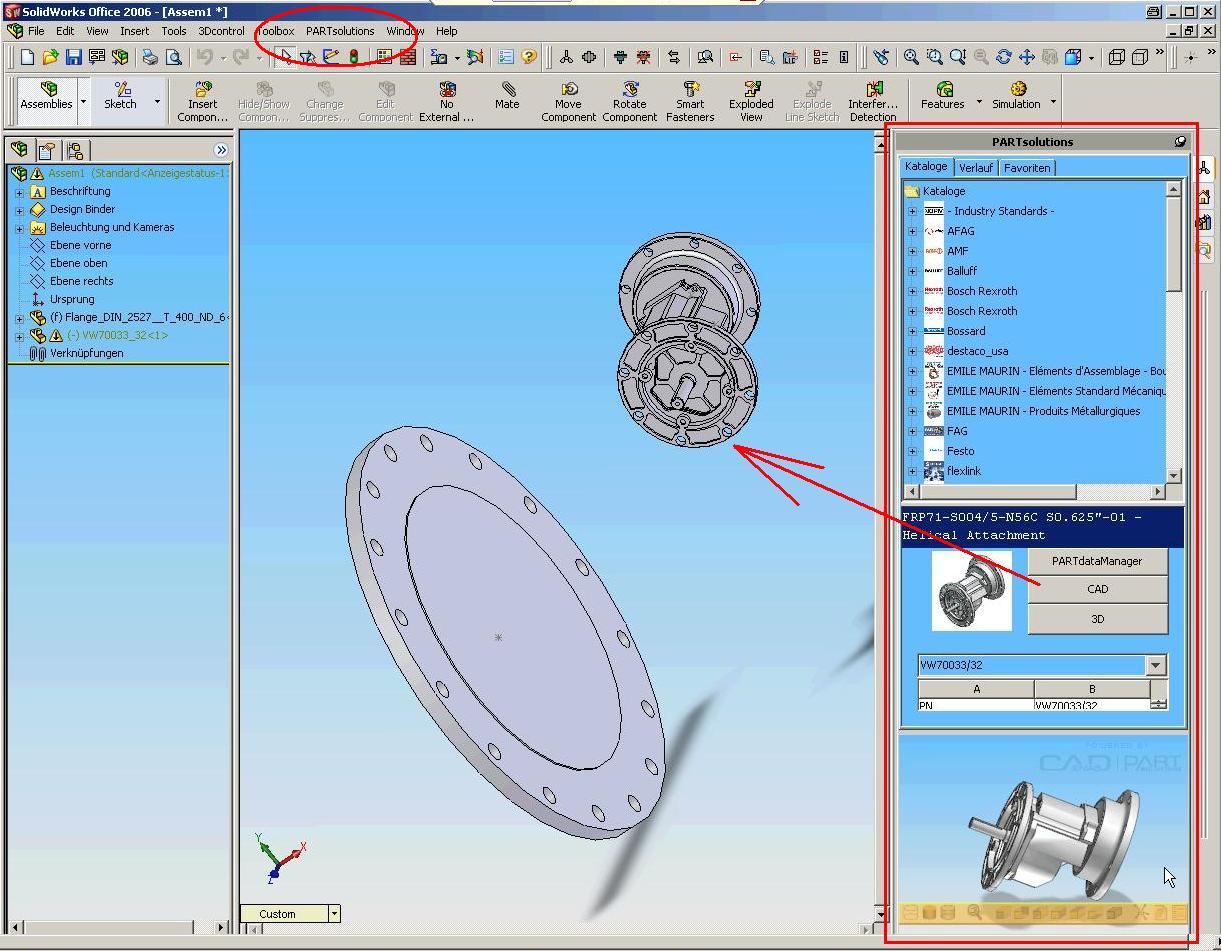This screenshot has width=1221, height=951.
Task: Select VW70033_32<1> component
Action: coord(117,335)
